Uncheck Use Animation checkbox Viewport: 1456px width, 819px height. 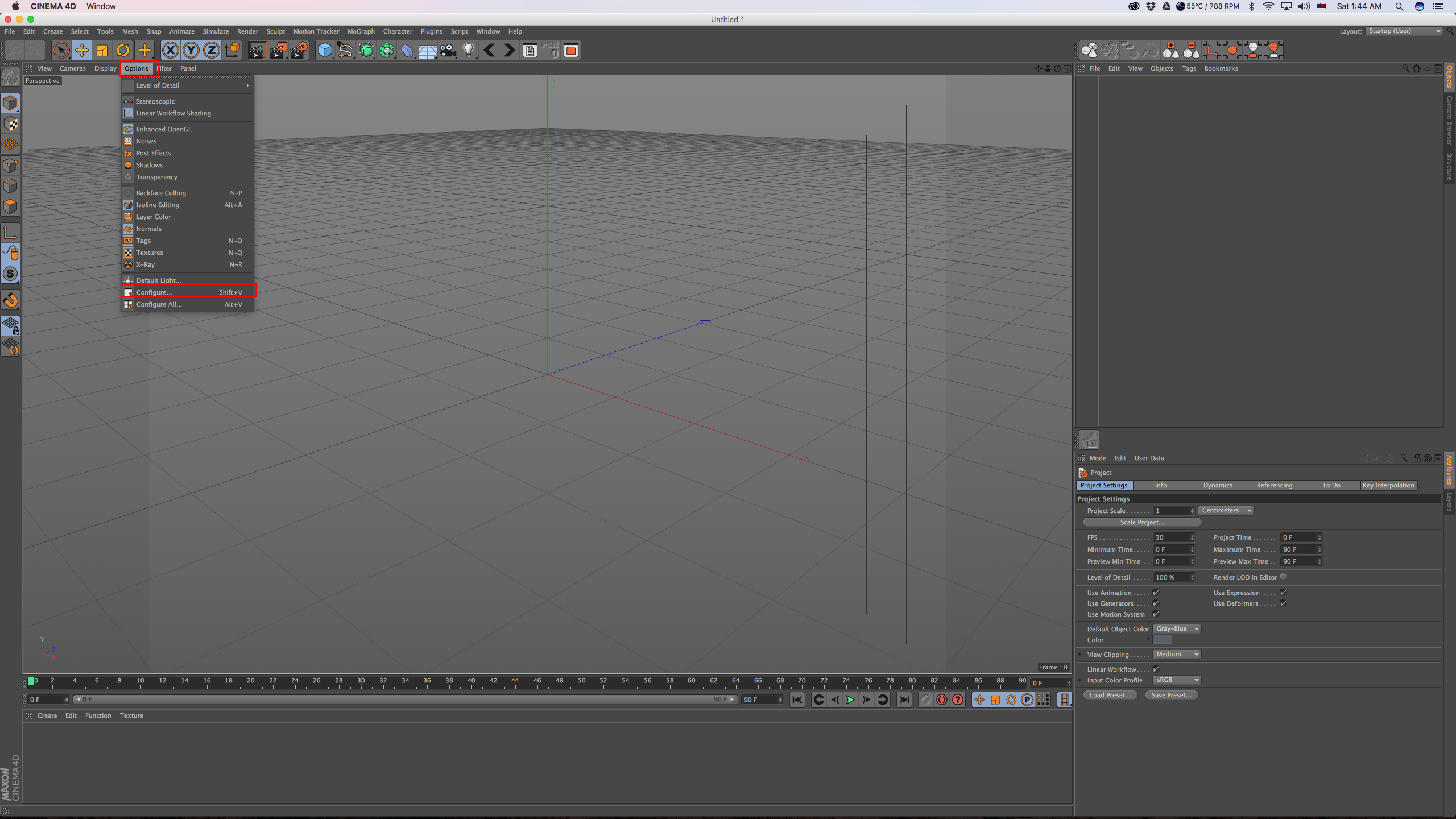(x=1156, y=592)
